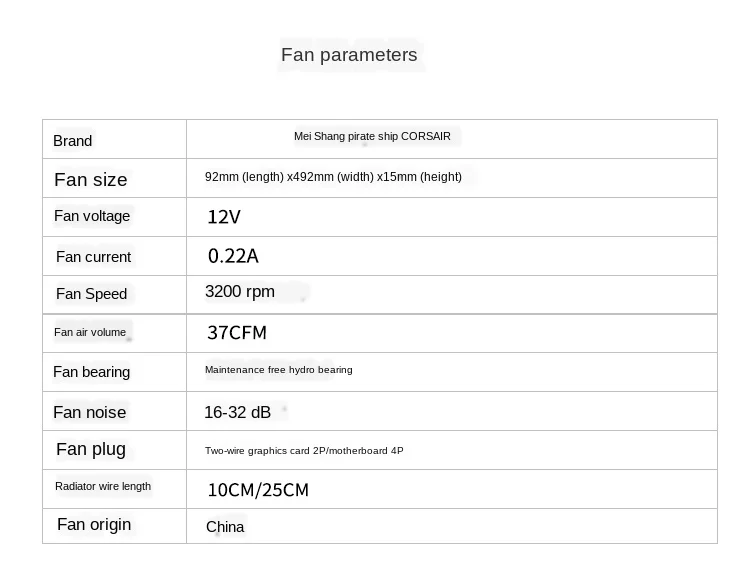Click the 10CM/25CM value
Screen dimensions: 750x581
pos(258,490)
